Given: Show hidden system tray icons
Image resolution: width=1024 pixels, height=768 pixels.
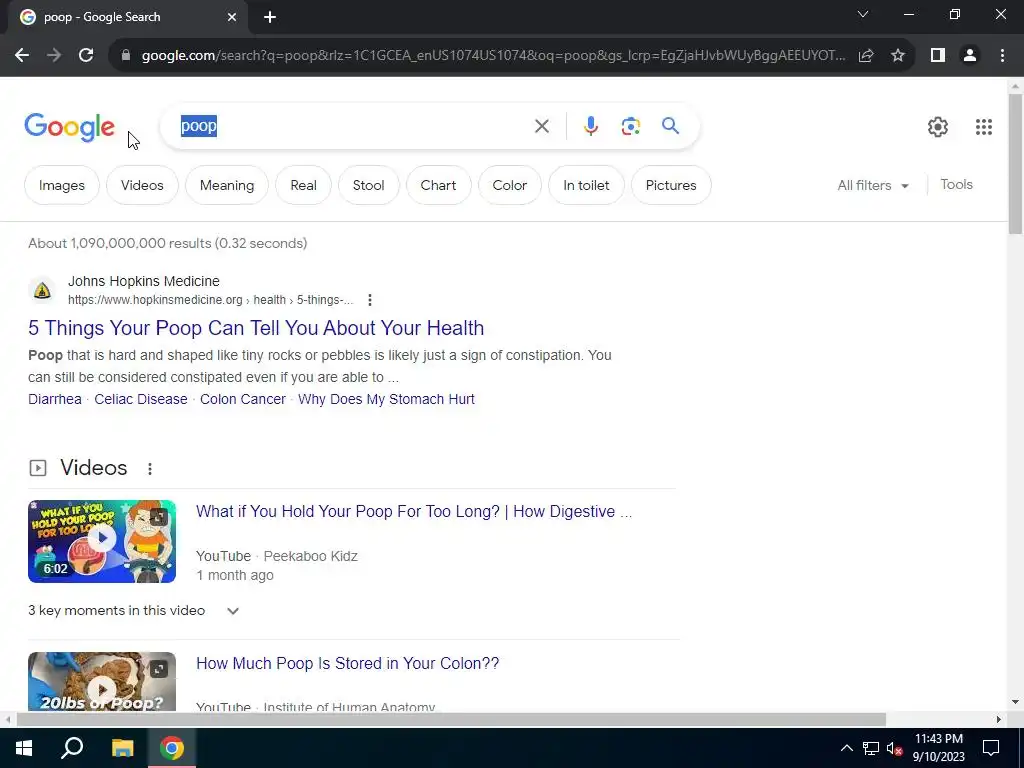Looking at the screenshot, I should pos(846,748).
